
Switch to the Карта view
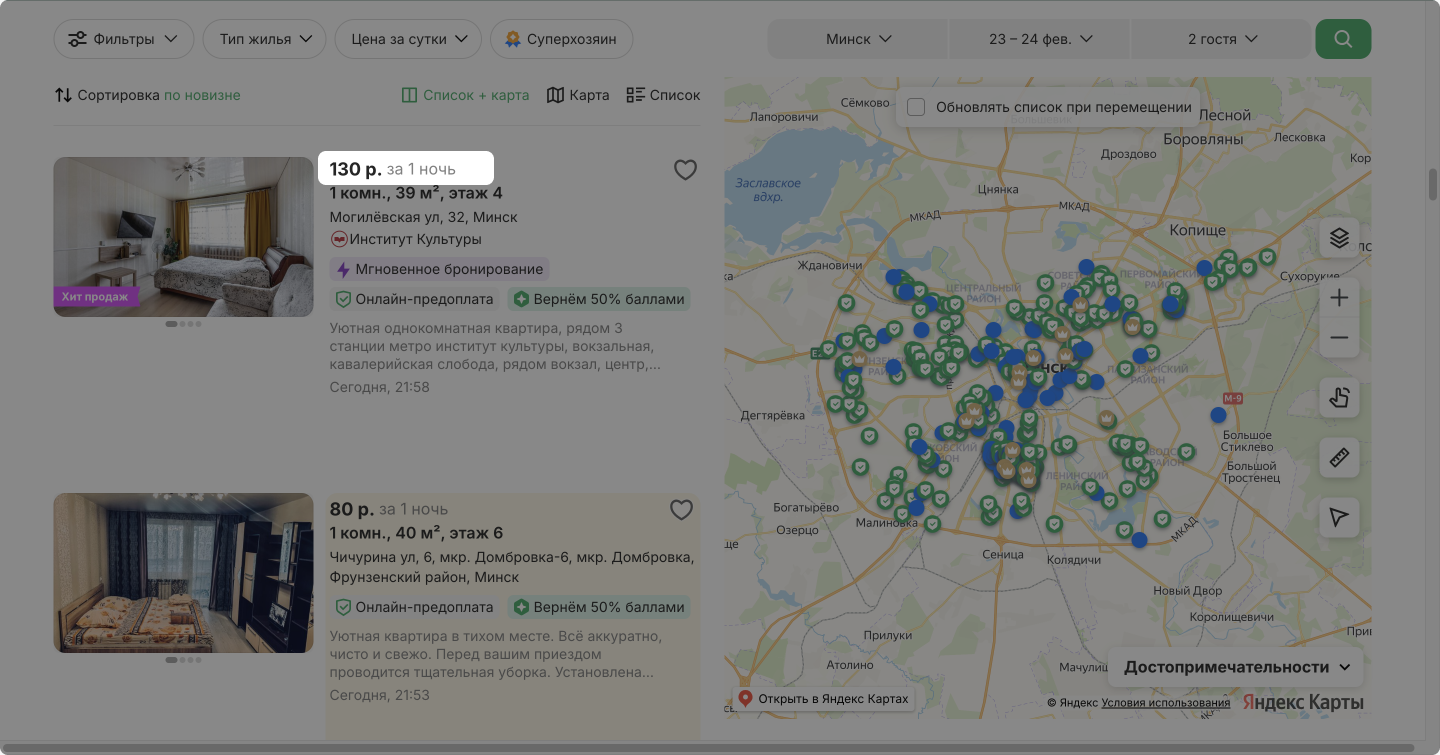click(578, 95)
